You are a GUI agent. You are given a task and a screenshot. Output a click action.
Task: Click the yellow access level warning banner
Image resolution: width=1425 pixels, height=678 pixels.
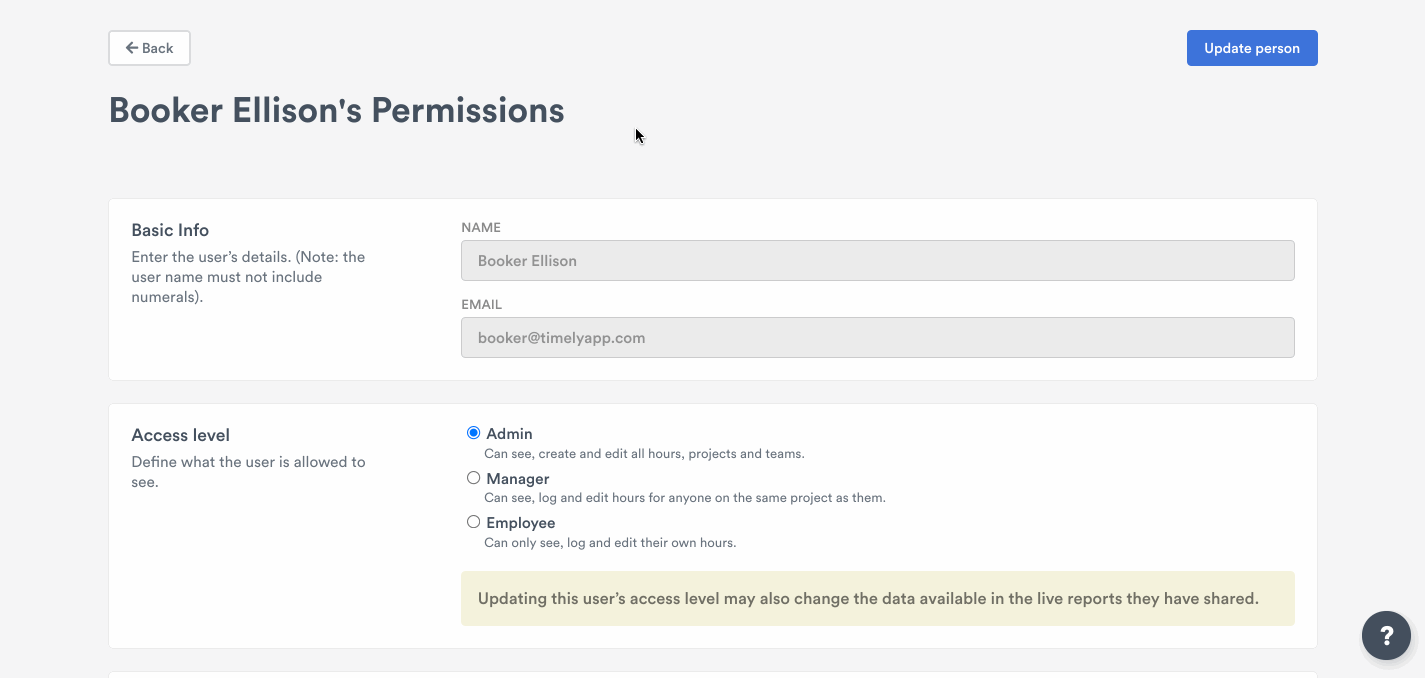(877, 597)
